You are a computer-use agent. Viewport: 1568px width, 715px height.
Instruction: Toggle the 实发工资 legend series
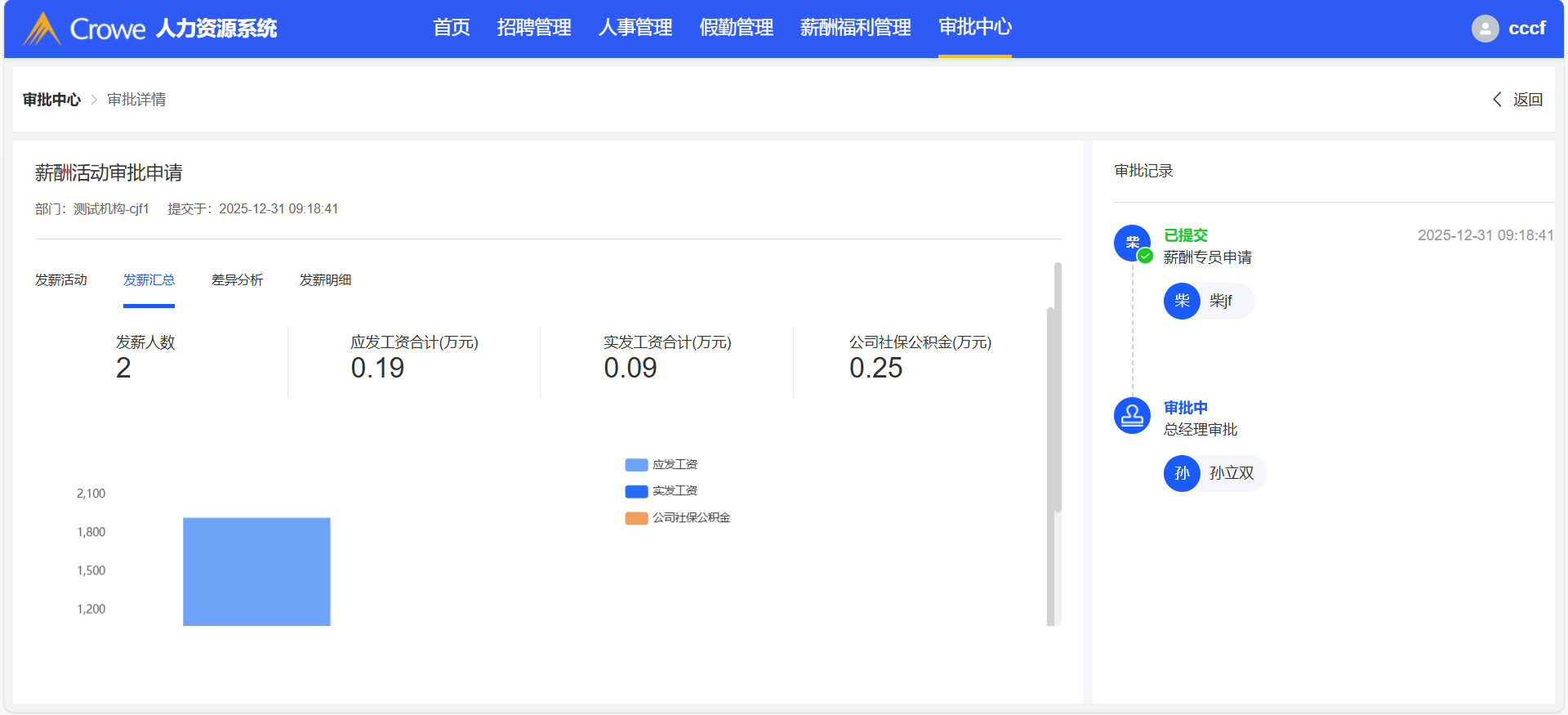point(661,491)
